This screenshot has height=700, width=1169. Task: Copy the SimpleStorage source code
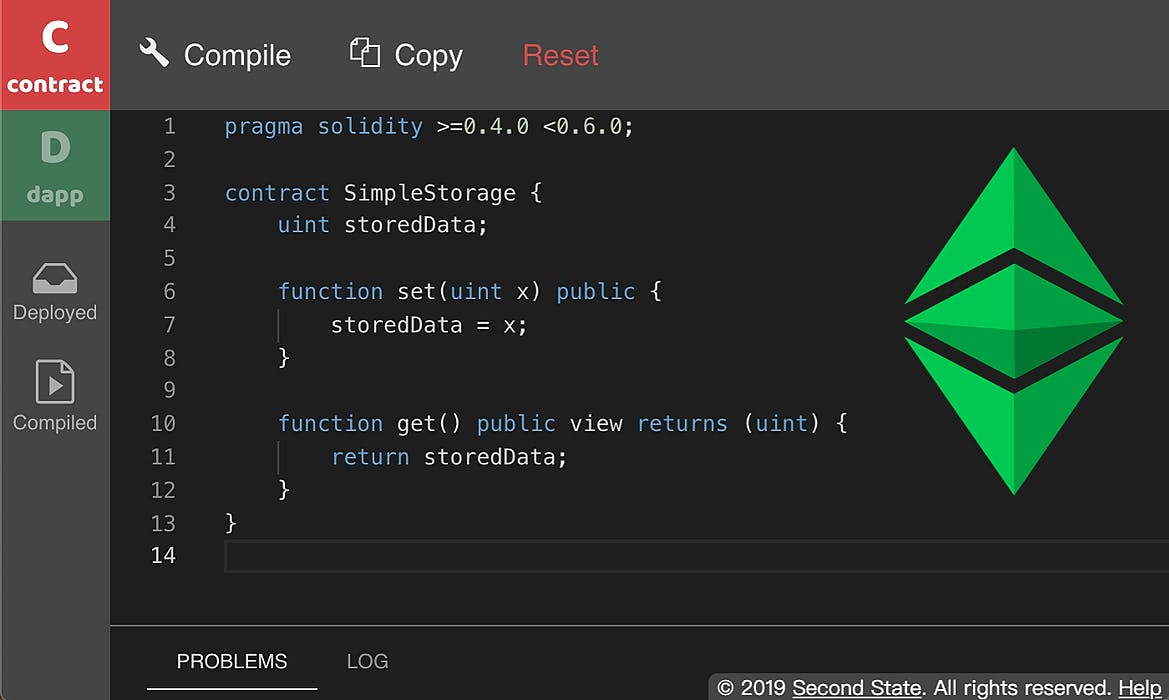pyautogui.click(x=404, y=55)
